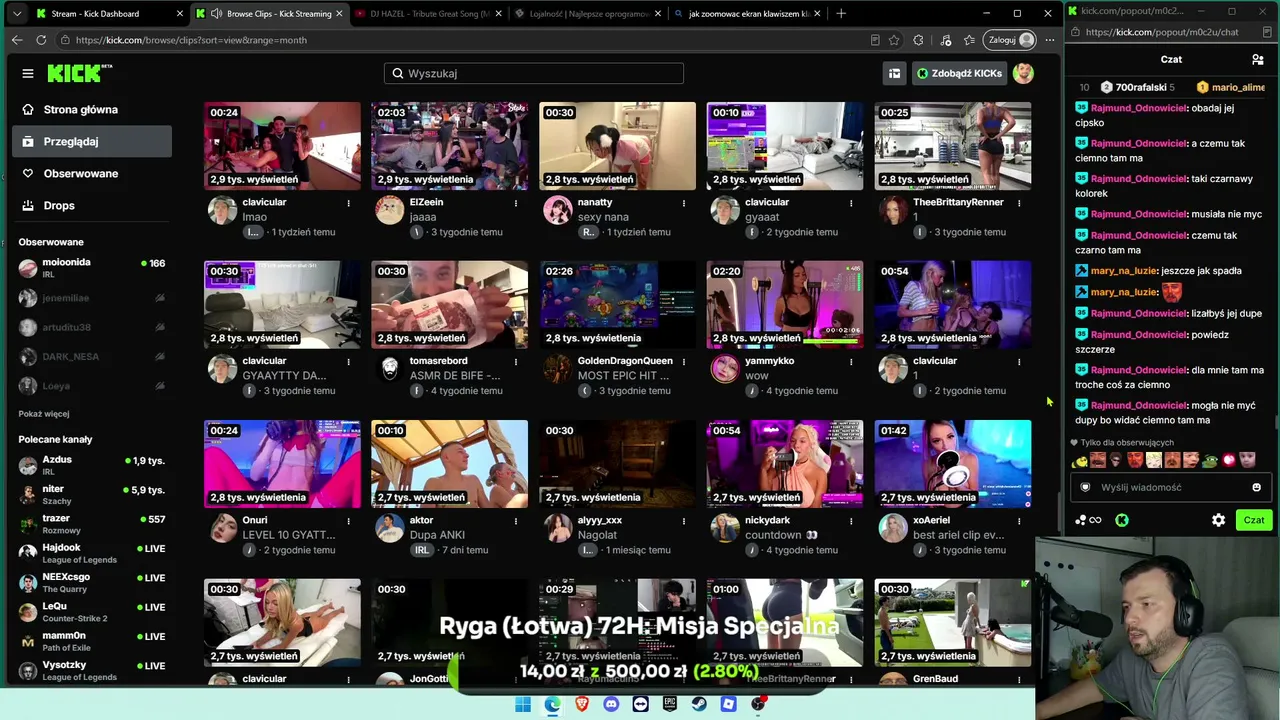Open the Hajdook League of Legends channel

[x=92, y=553]
